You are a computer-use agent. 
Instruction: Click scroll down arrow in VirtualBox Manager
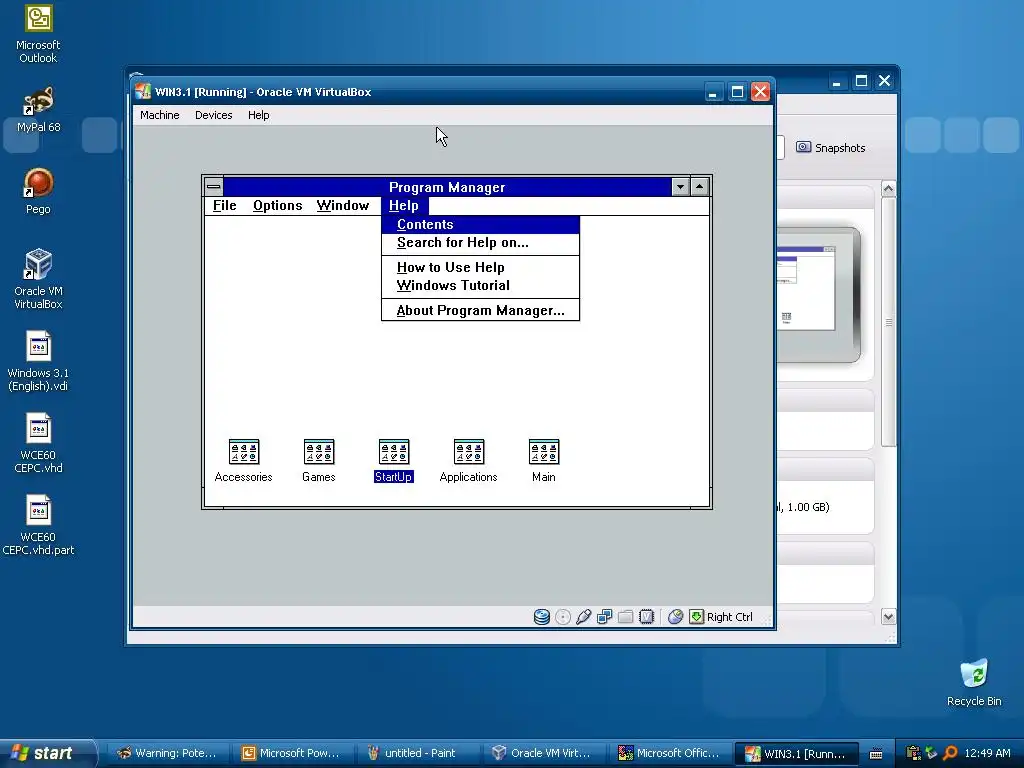(888, 616)
